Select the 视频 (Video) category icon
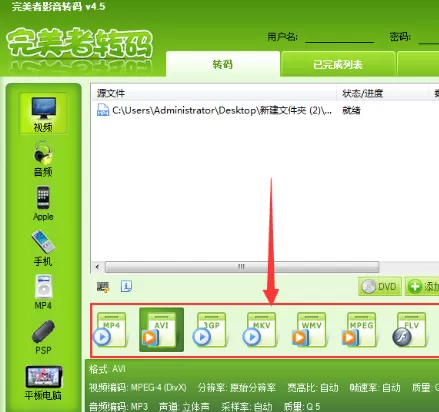This screenshot has height=412, width=439. coord(43,114)
